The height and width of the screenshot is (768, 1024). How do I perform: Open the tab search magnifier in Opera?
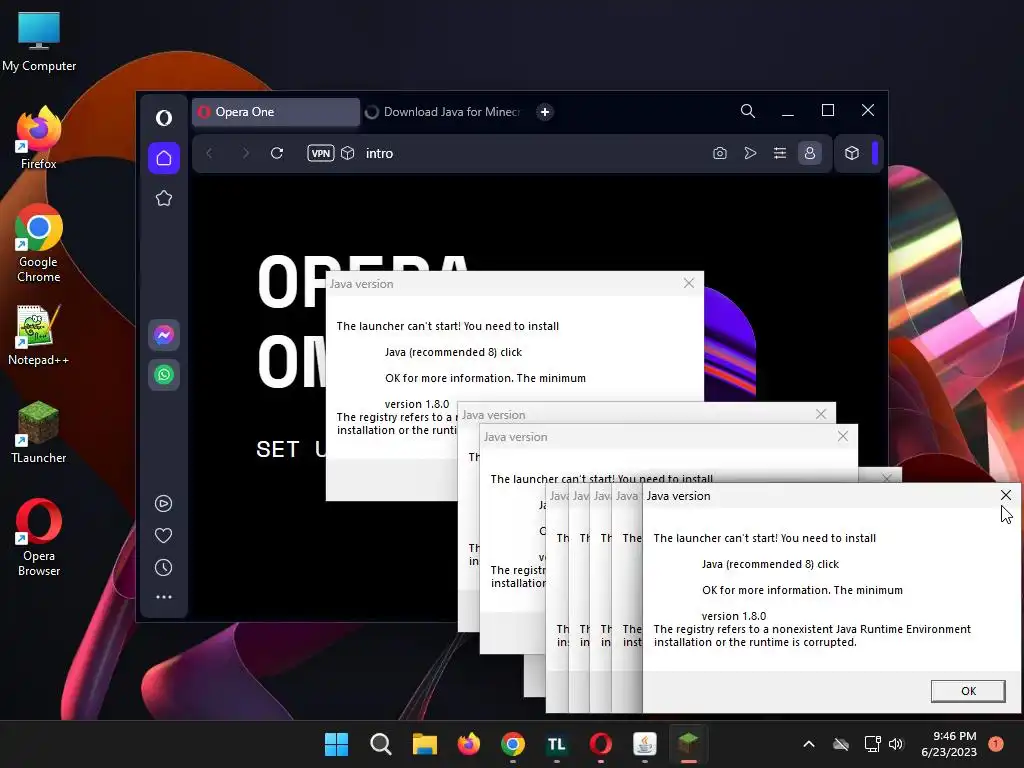748,111
